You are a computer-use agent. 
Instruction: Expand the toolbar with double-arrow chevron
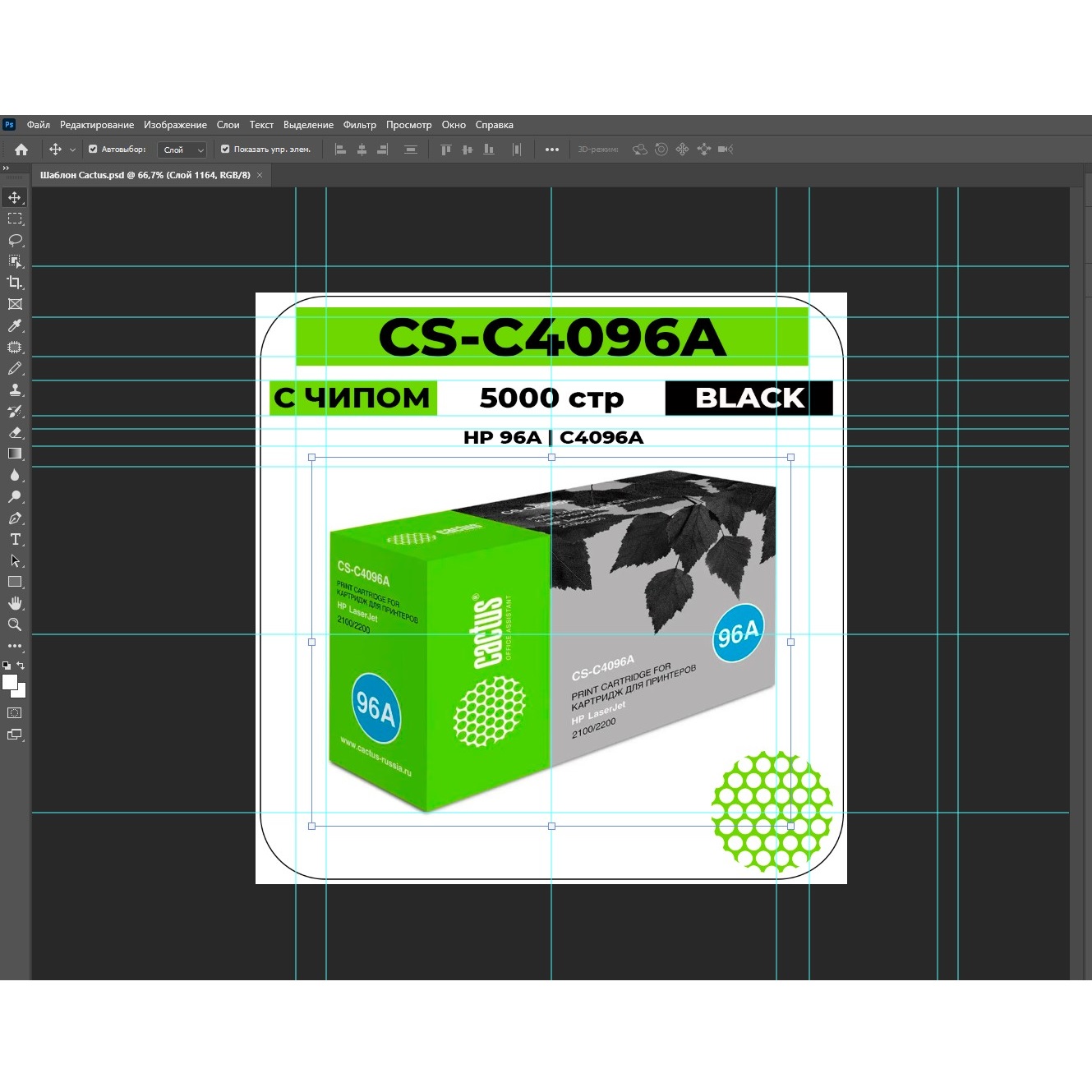(x=7, y=168)
